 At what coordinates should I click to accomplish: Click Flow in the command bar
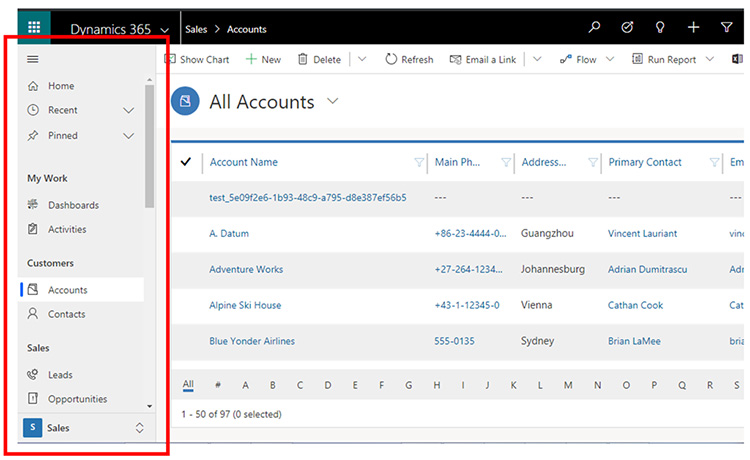coord(578,59)
